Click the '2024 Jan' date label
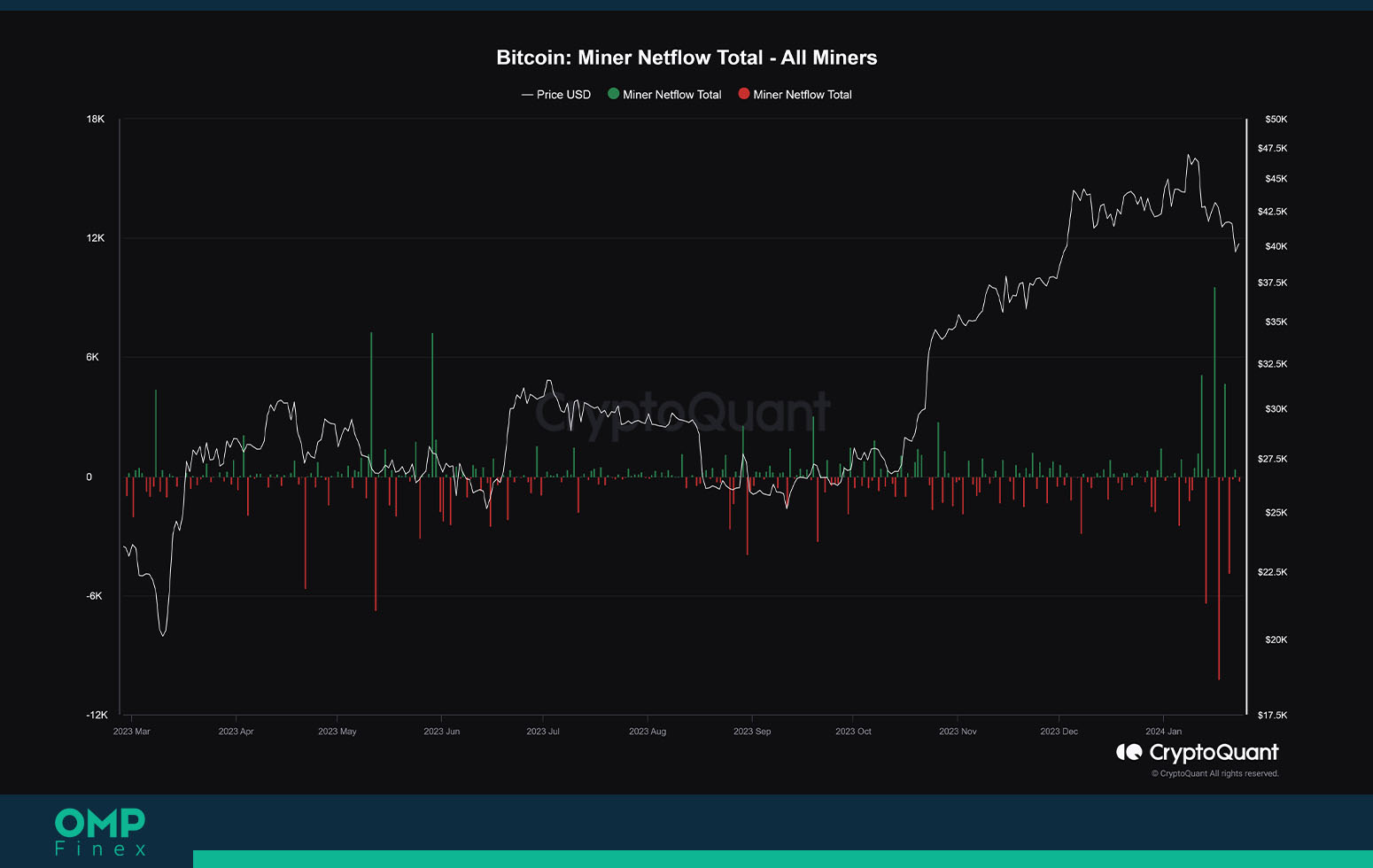1373x868 pixels. coord(1164,732)
